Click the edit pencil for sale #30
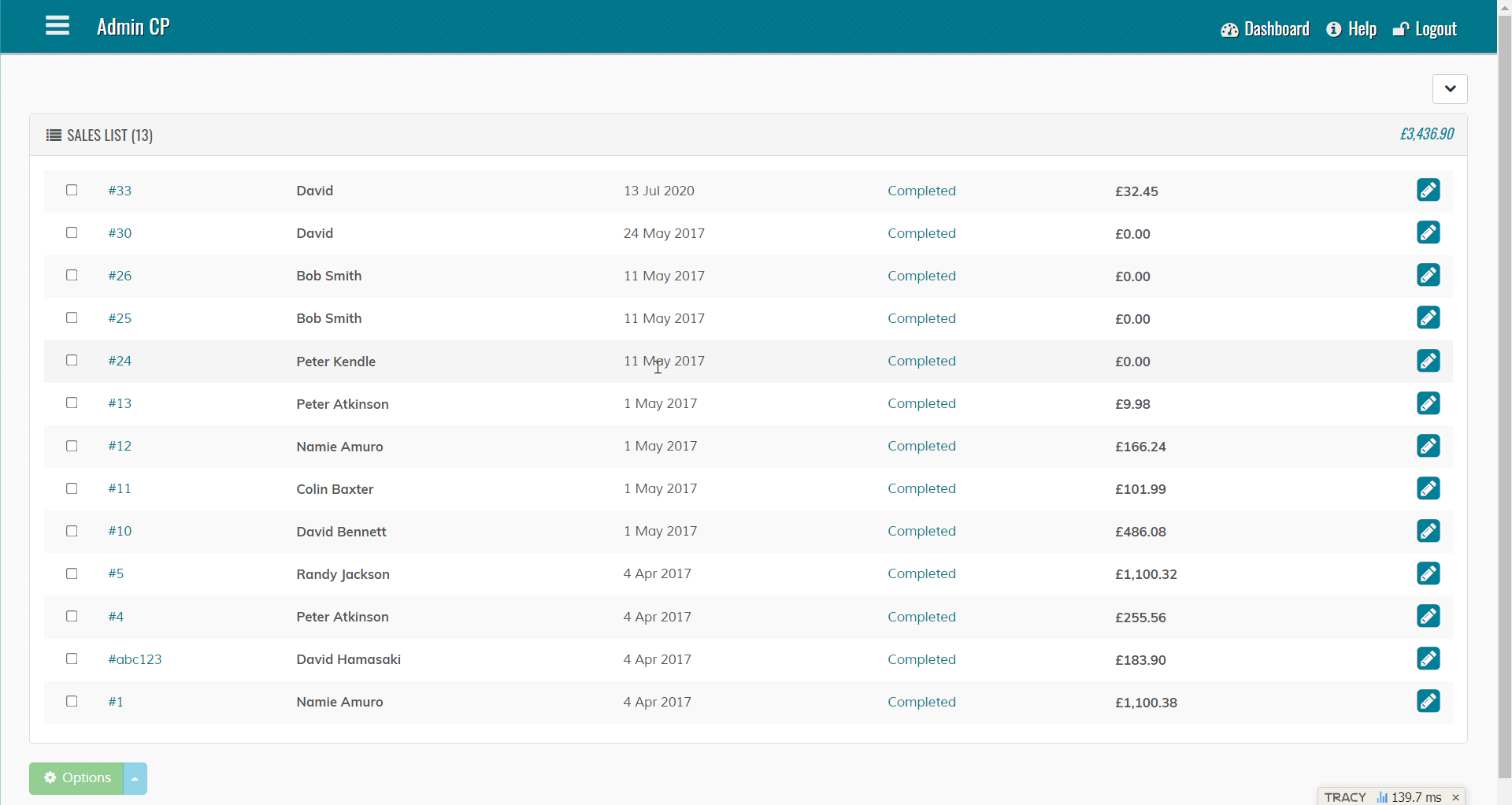The height and width of the screenshot is (805, 1512). tap(1428, 232)
